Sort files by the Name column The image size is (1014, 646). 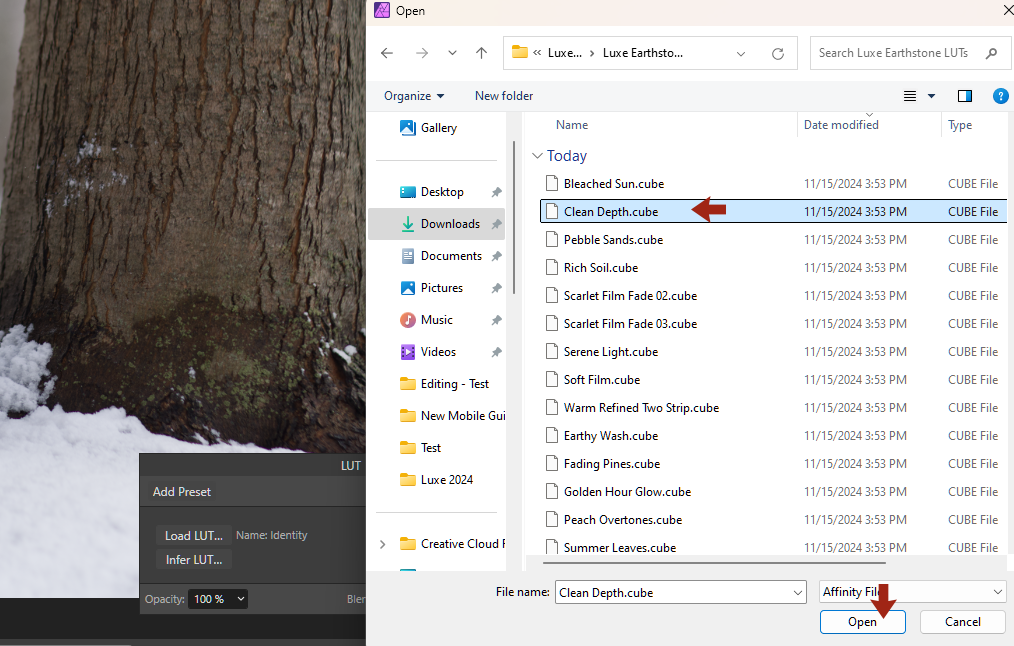(x=572, y=124)
